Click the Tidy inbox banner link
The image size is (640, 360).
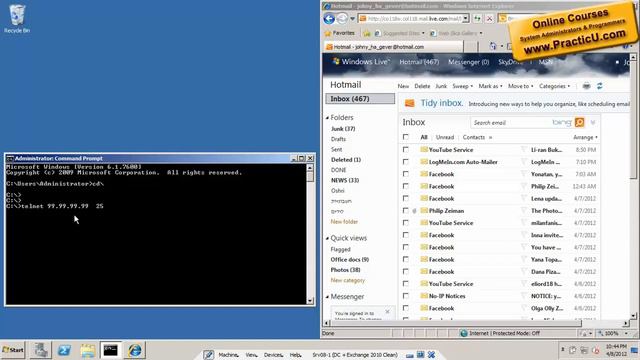click(442, 103)
